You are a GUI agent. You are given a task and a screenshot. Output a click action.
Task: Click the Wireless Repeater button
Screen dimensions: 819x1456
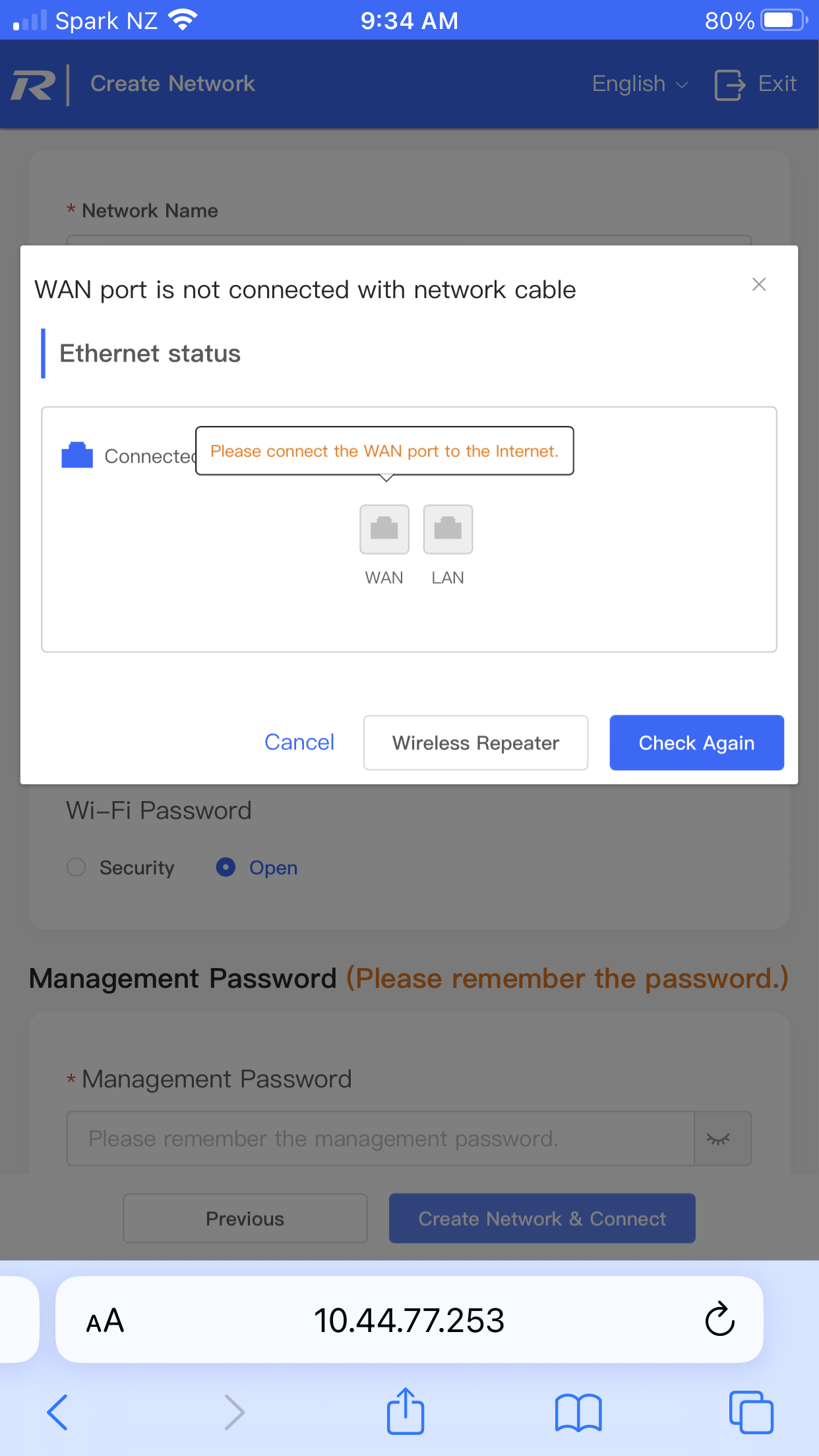pyautogui.click(x=475, y=743)
